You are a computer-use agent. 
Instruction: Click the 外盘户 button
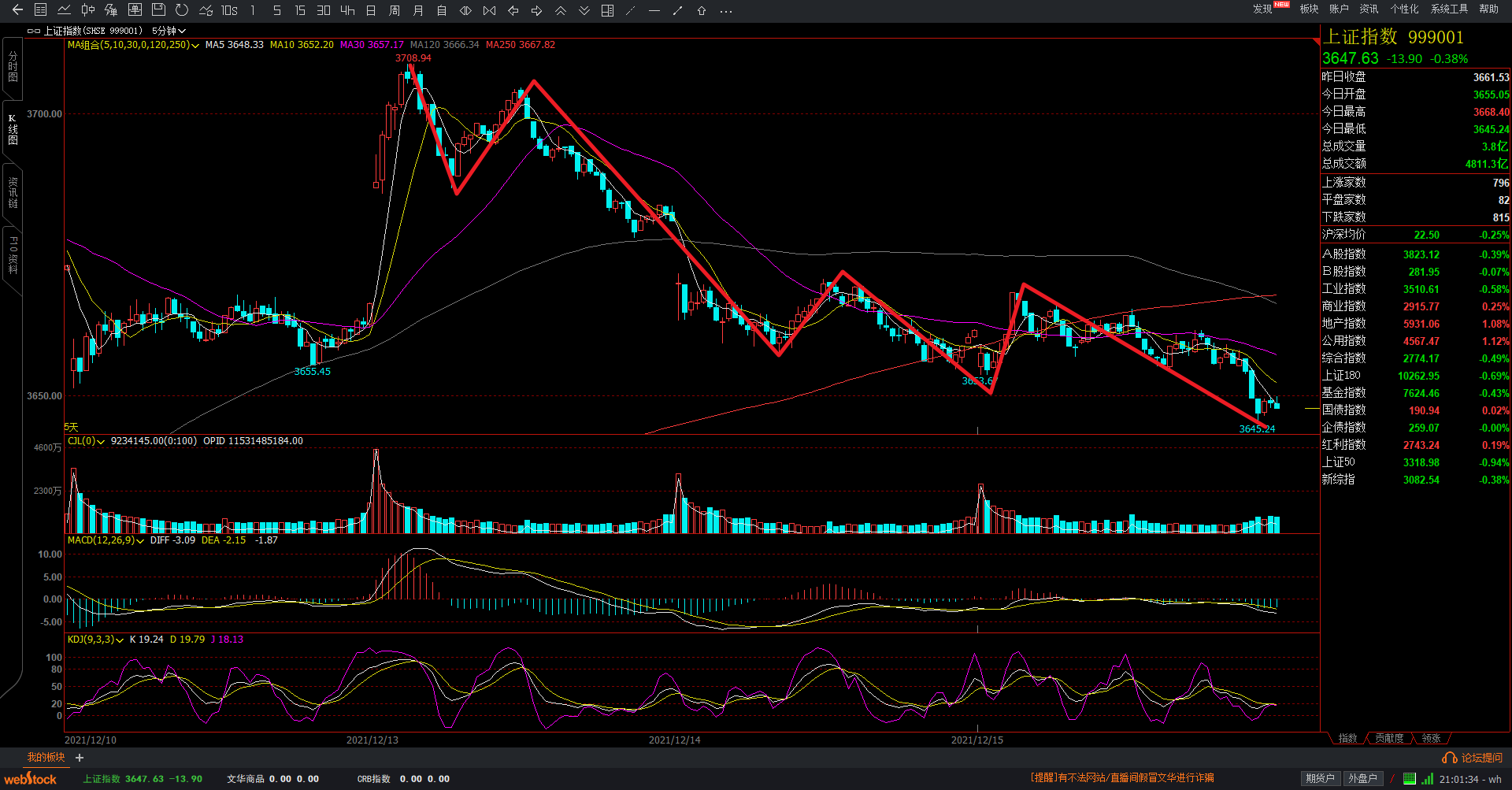pyautogui.click(x=1362, y=778)
